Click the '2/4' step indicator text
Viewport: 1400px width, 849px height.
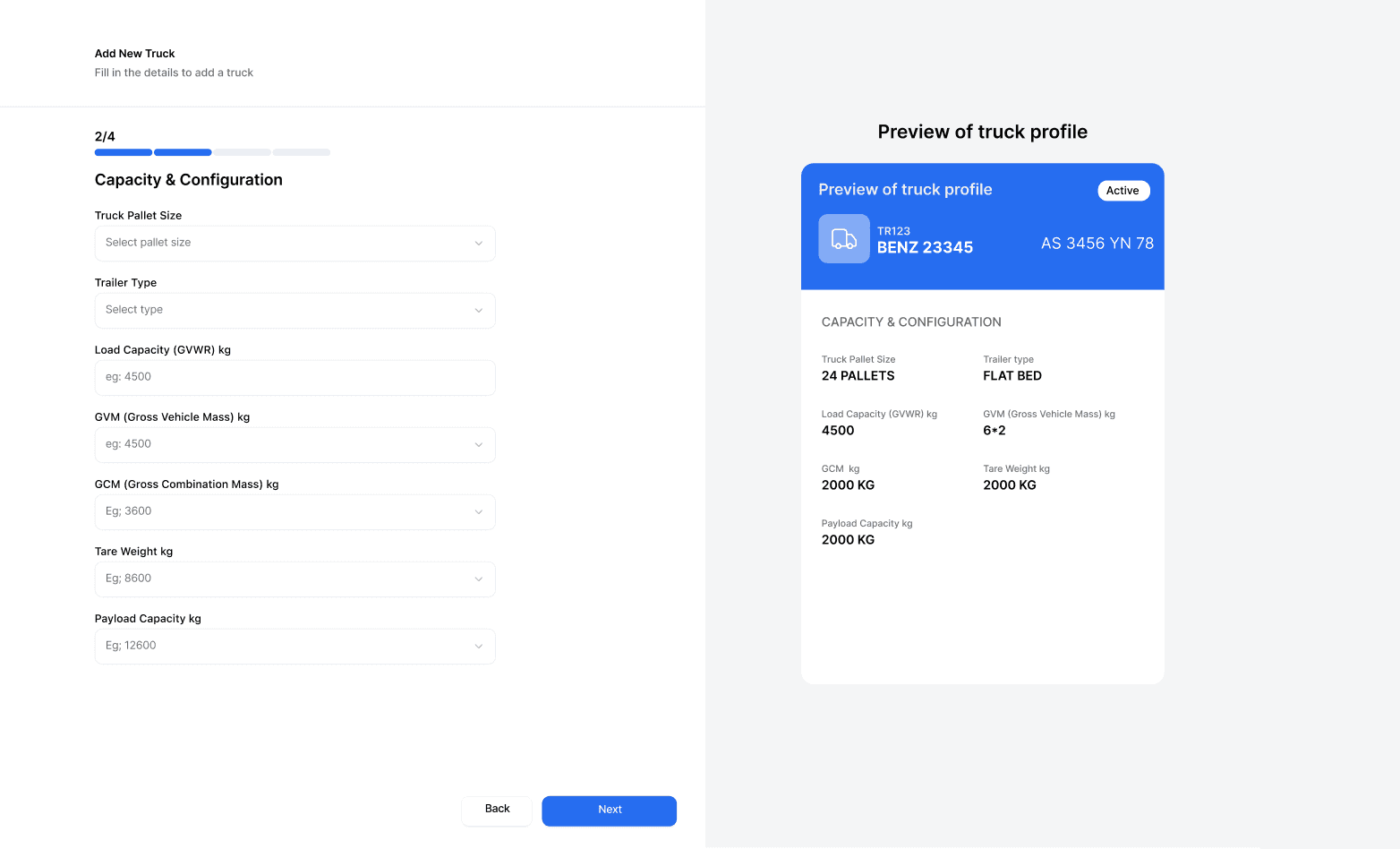(x=105, y=137)
